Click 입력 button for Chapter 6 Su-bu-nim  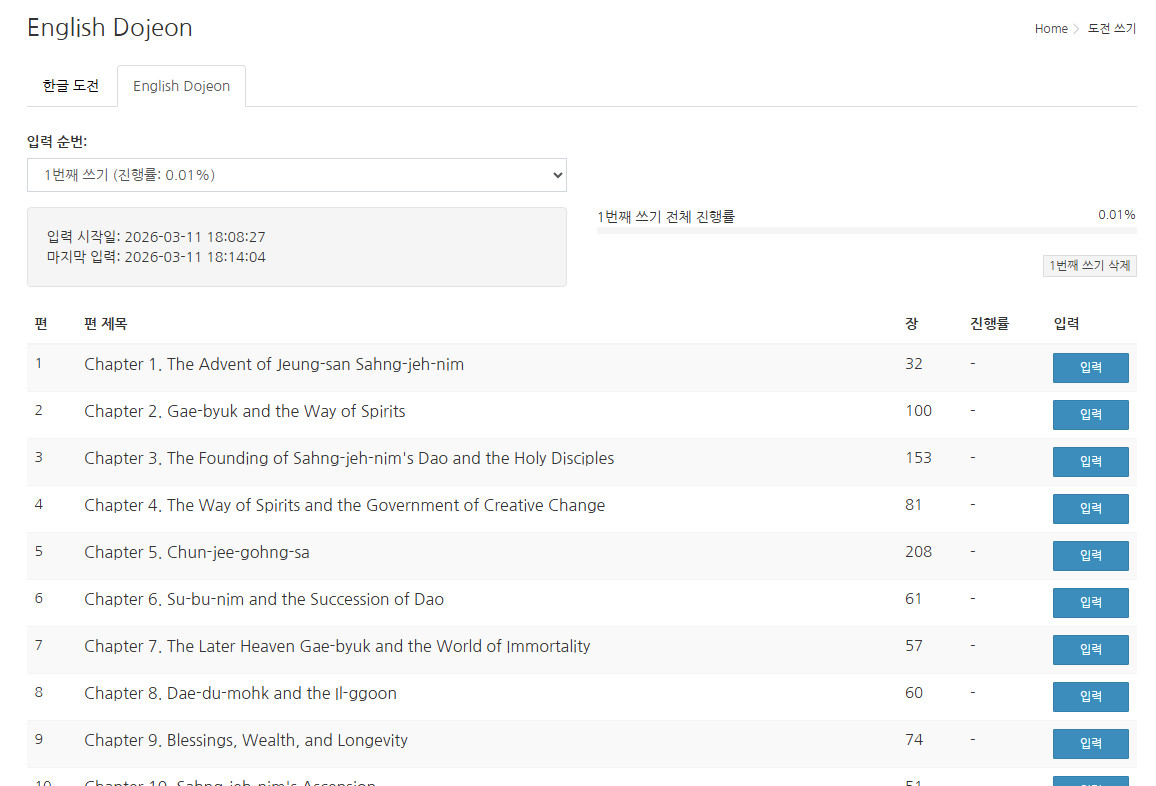pyautogui.click(x=1089, y=603)
